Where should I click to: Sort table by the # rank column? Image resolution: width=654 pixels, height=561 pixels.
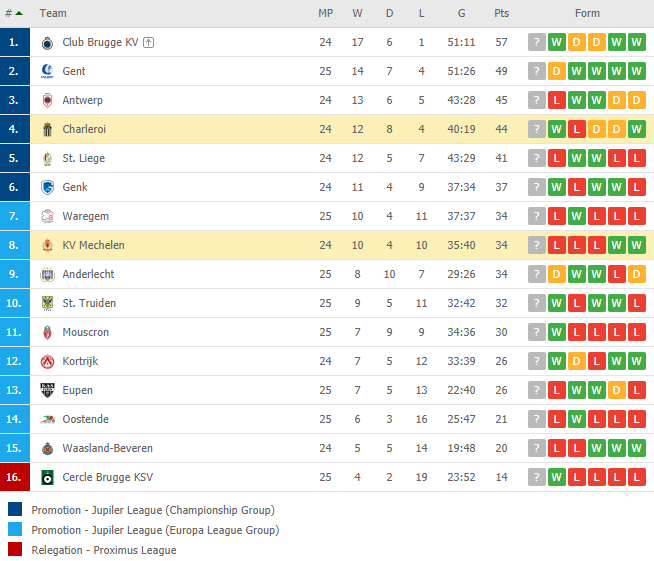click(x=13, y=13)
